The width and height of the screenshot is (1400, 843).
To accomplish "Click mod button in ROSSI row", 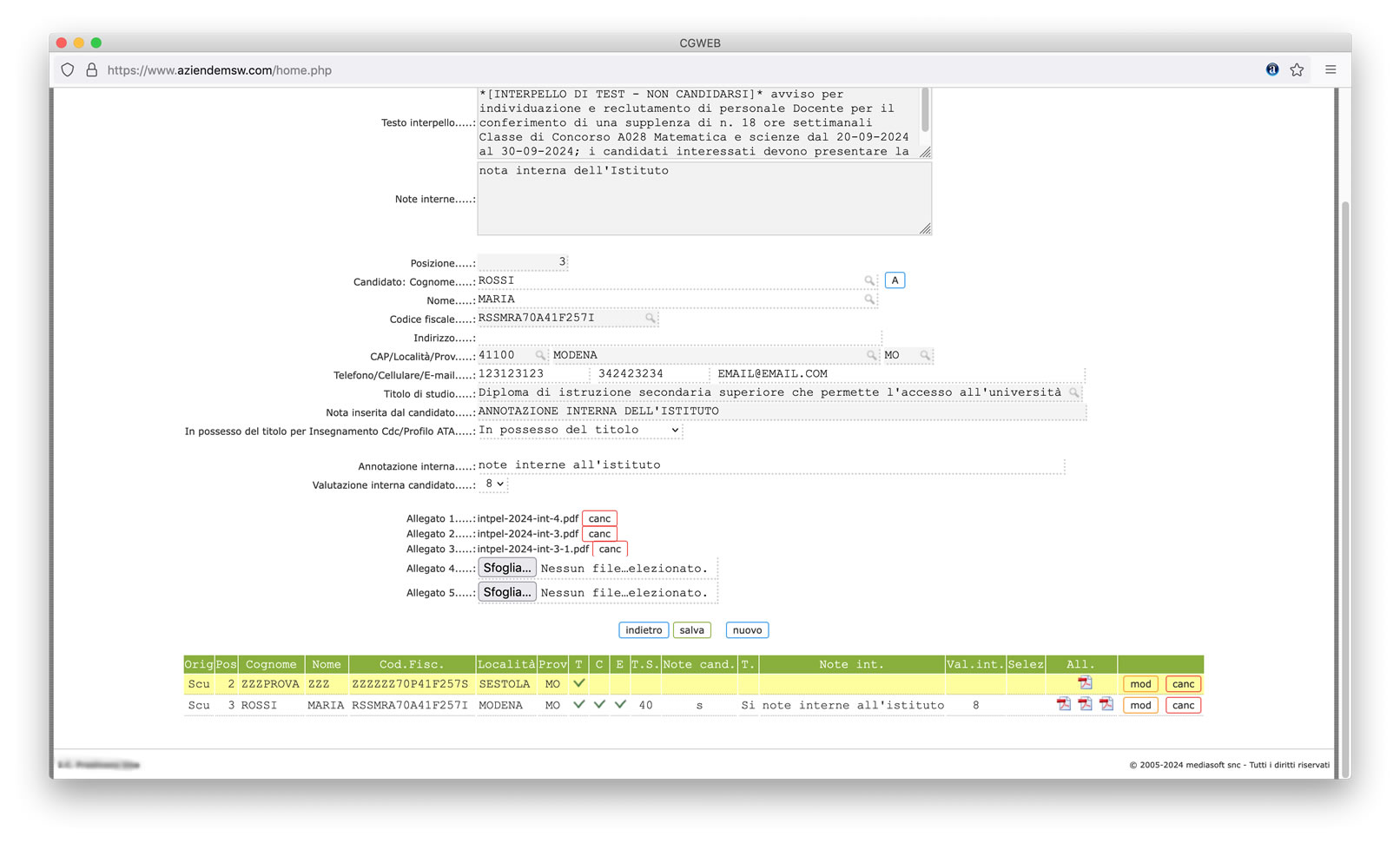I will (1140, 705).
